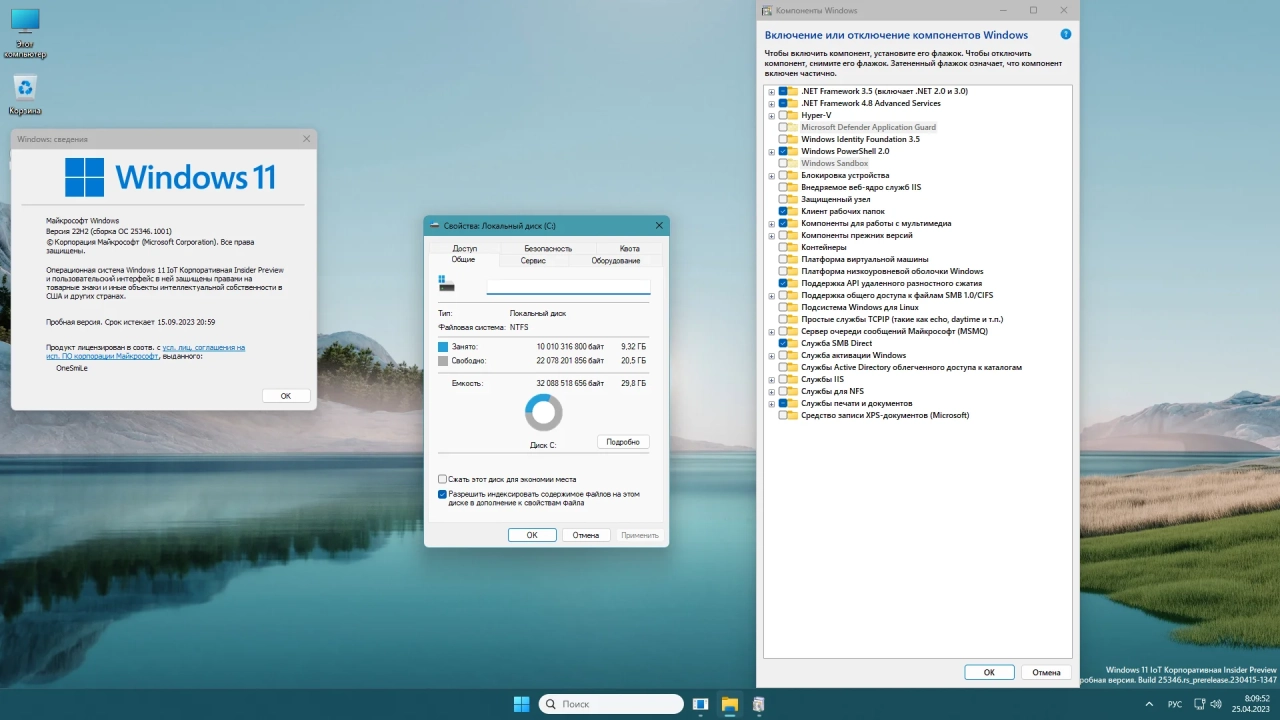1280x720 pixels.
Task: Click the drive icon in disk properties
Action: (x=446, y=284)
